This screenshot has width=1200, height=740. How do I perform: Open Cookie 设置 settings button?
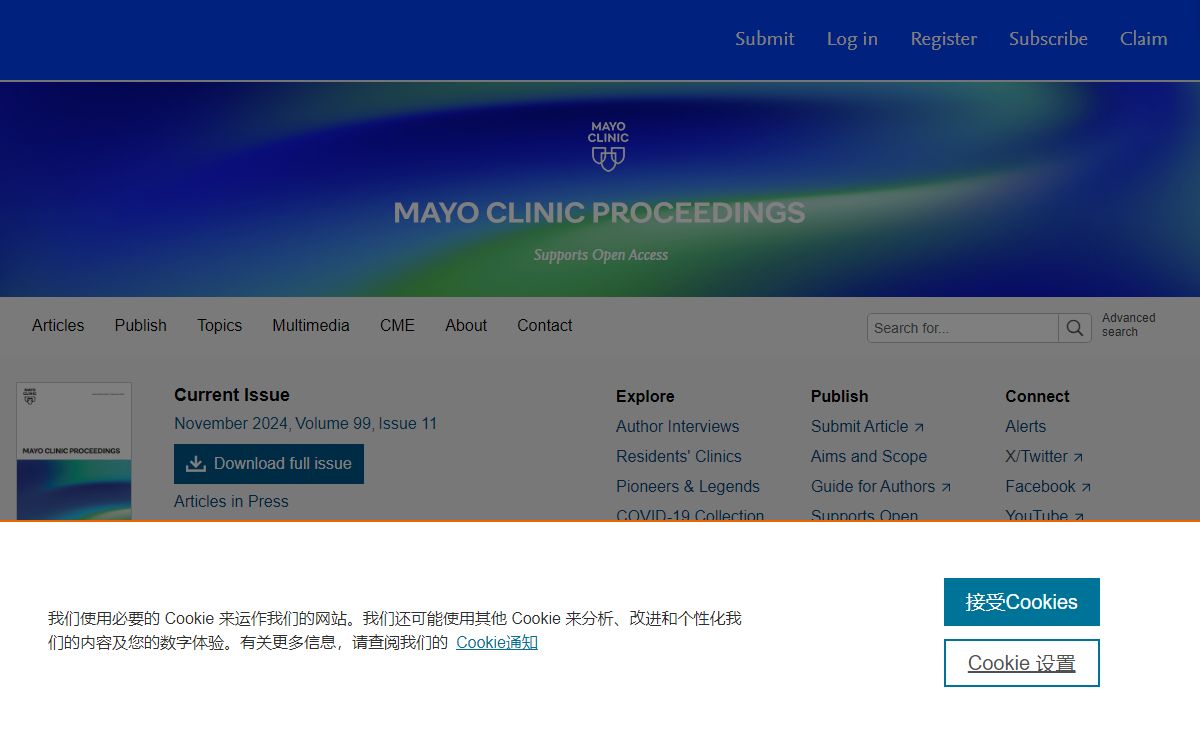[1021, 663]
